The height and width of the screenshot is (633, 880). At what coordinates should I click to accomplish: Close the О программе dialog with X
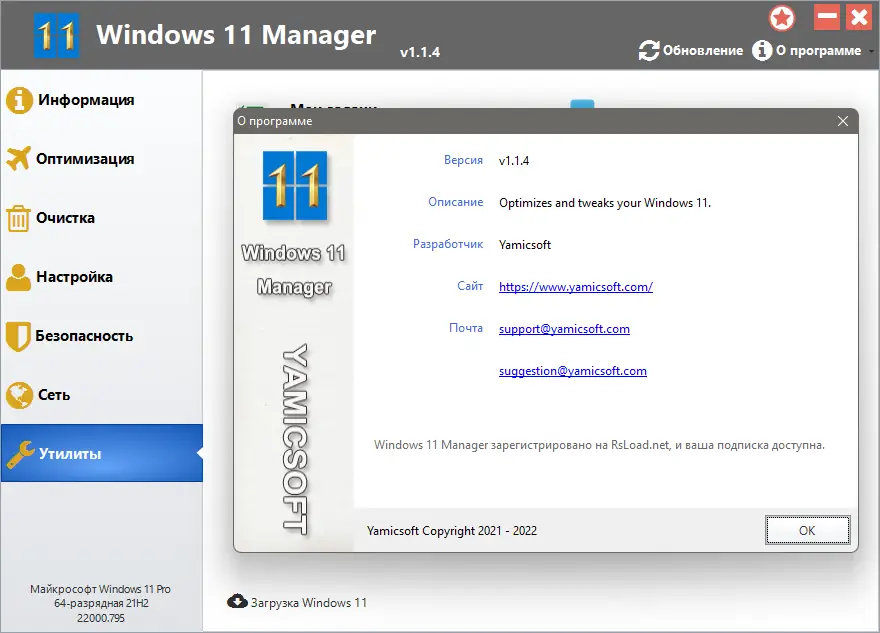843,120
